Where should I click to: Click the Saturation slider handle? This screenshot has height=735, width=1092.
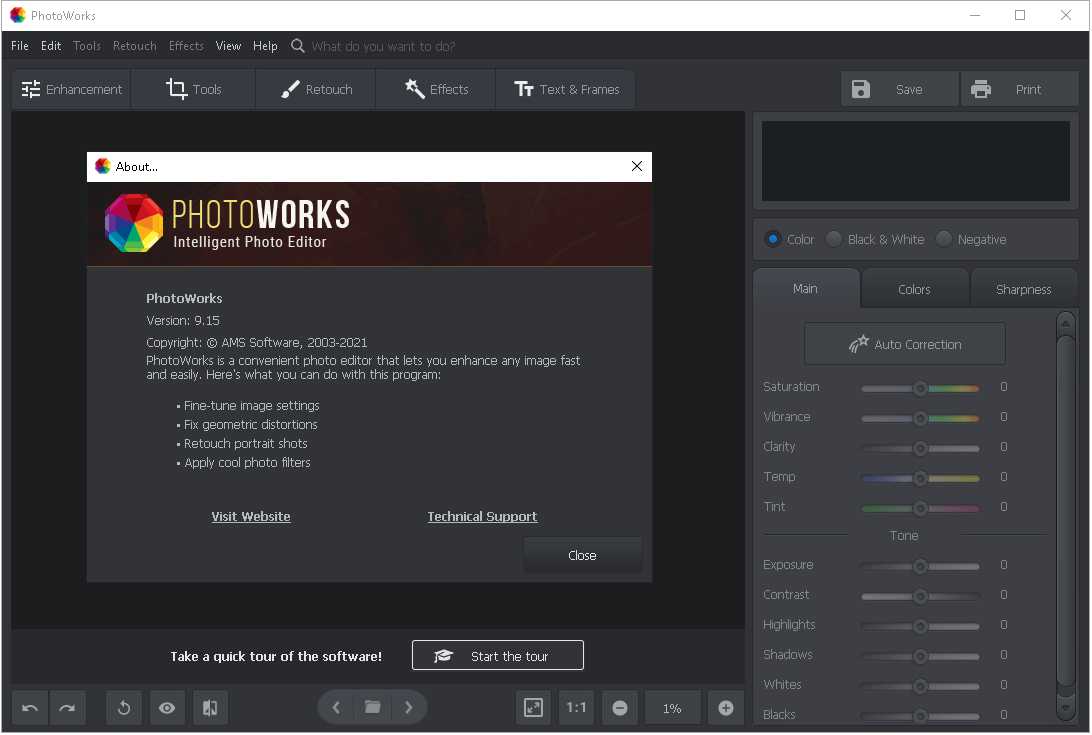pyautogui.click(x=920, y=388)
